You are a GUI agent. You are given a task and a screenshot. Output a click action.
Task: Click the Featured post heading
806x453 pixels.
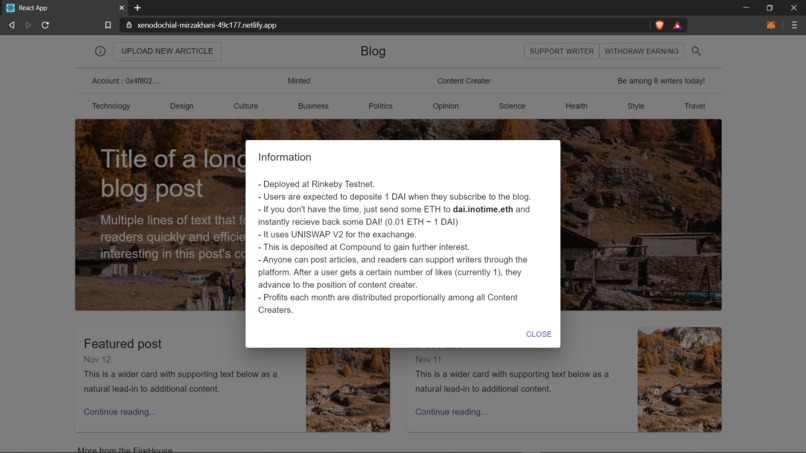click(122, 343)
